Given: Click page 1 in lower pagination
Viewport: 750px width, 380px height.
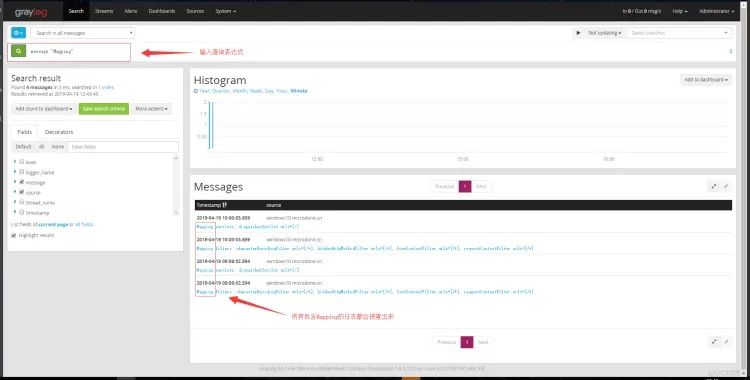Looking at the screenshot, I should pyautogui.click(x=467, y=342).
